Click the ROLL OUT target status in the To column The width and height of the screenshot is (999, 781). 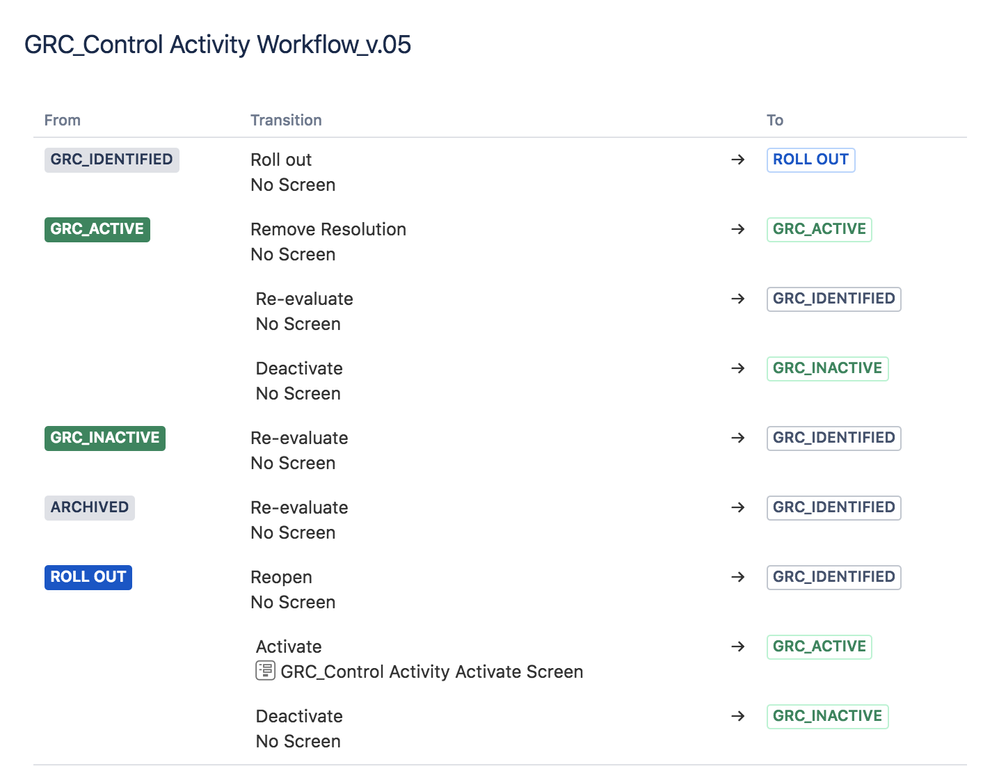pyautogui.click(x=810, y=159)
